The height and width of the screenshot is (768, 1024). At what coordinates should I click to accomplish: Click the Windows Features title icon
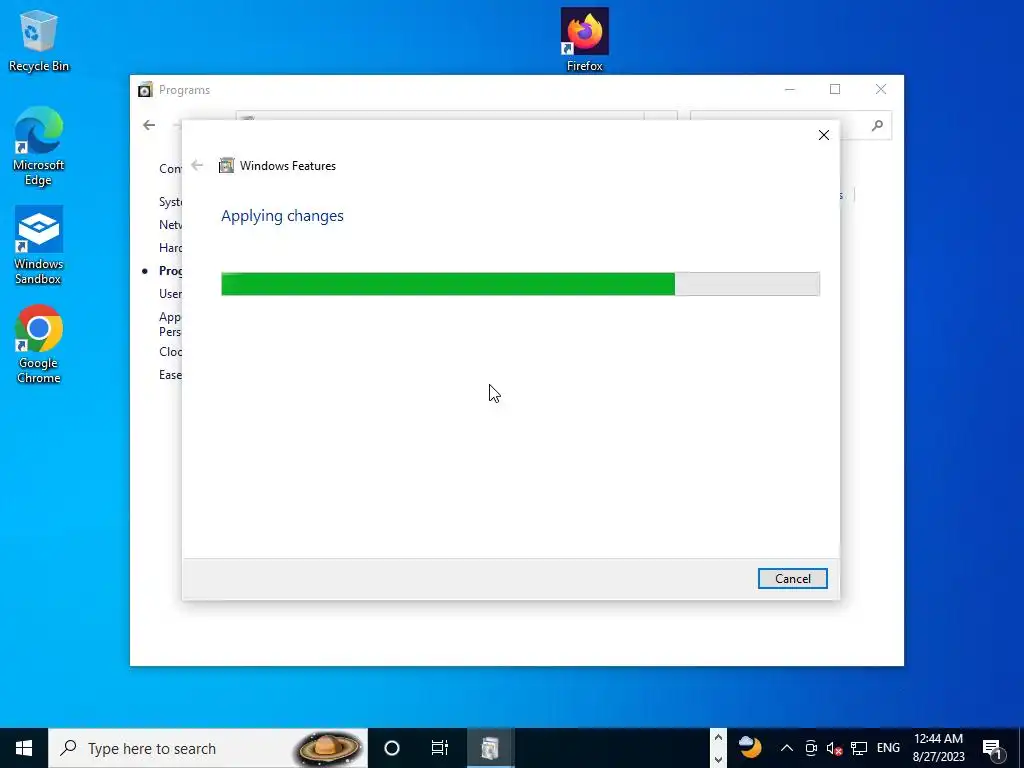(226, 166)
